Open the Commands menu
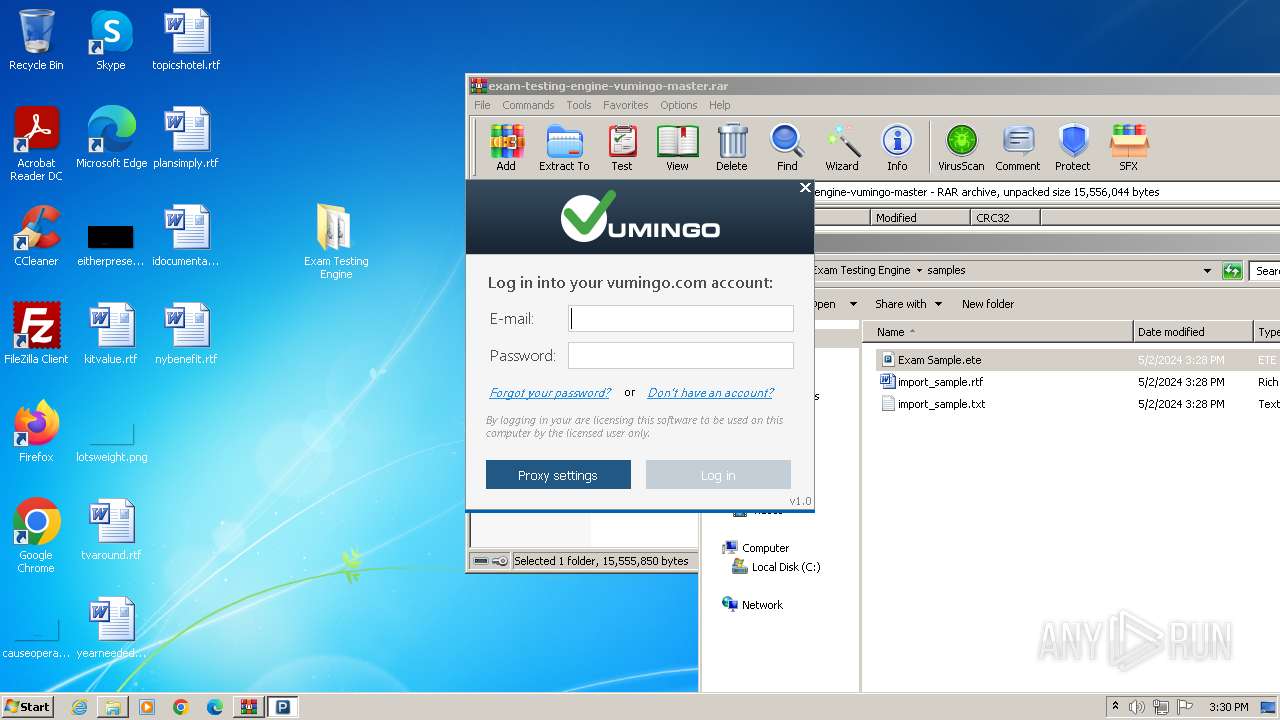 click(x=528, y=105)
